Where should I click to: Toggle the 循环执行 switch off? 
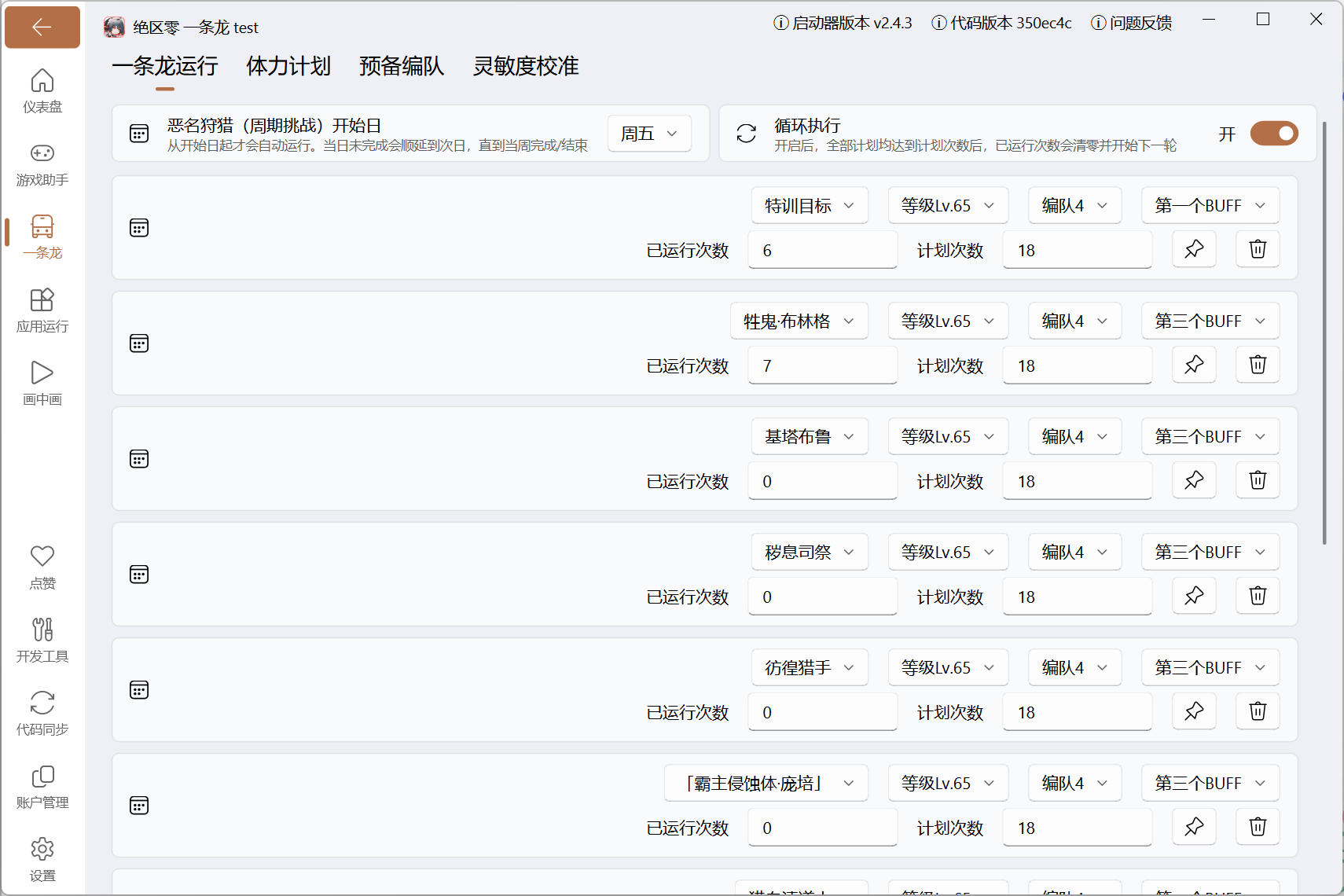1274,134
